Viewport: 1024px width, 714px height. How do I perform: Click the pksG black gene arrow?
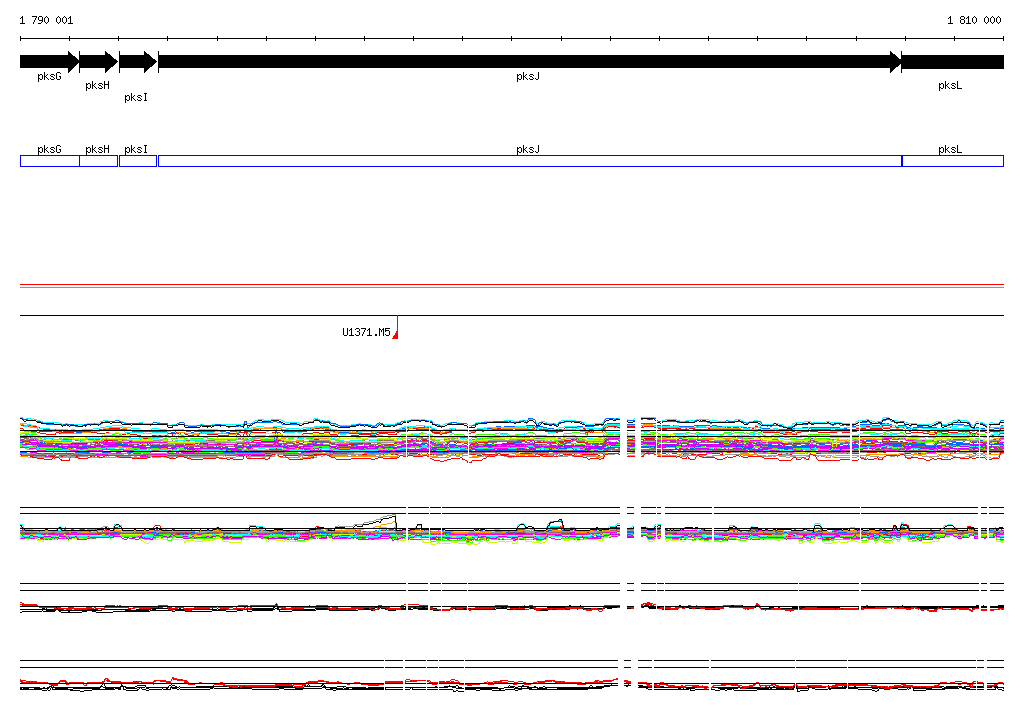(50, 62)
